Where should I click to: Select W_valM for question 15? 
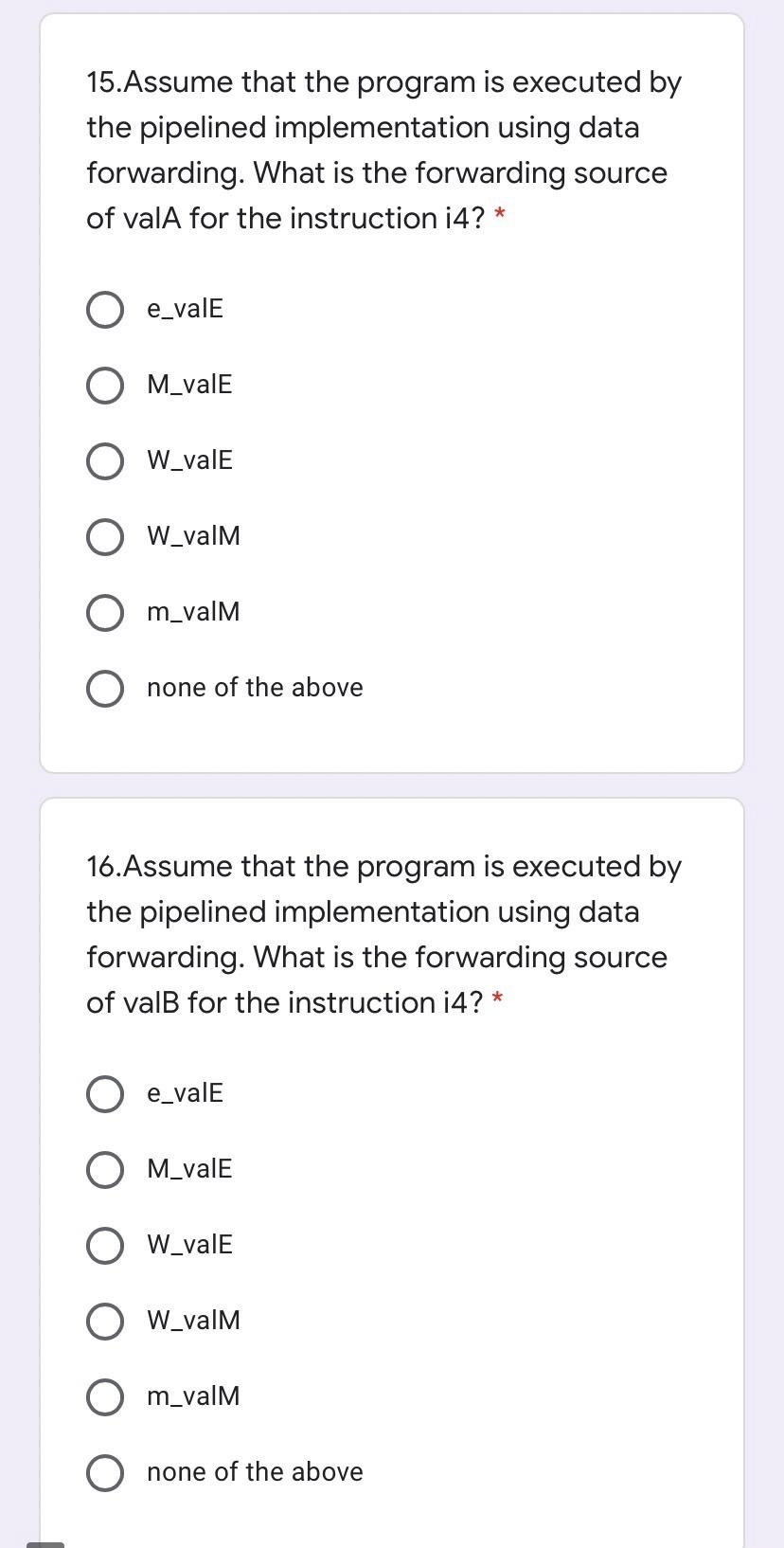point(104,536)
